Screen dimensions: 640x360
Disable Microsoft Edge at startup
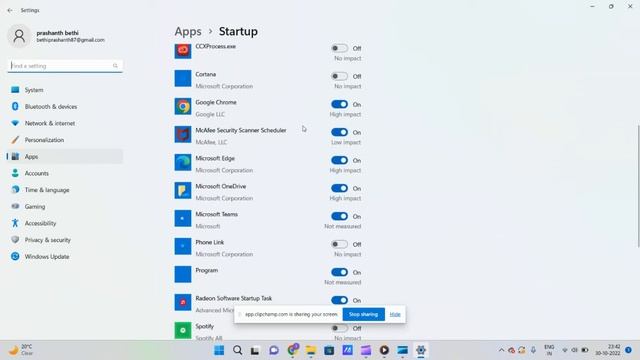[x=339, y=160]
